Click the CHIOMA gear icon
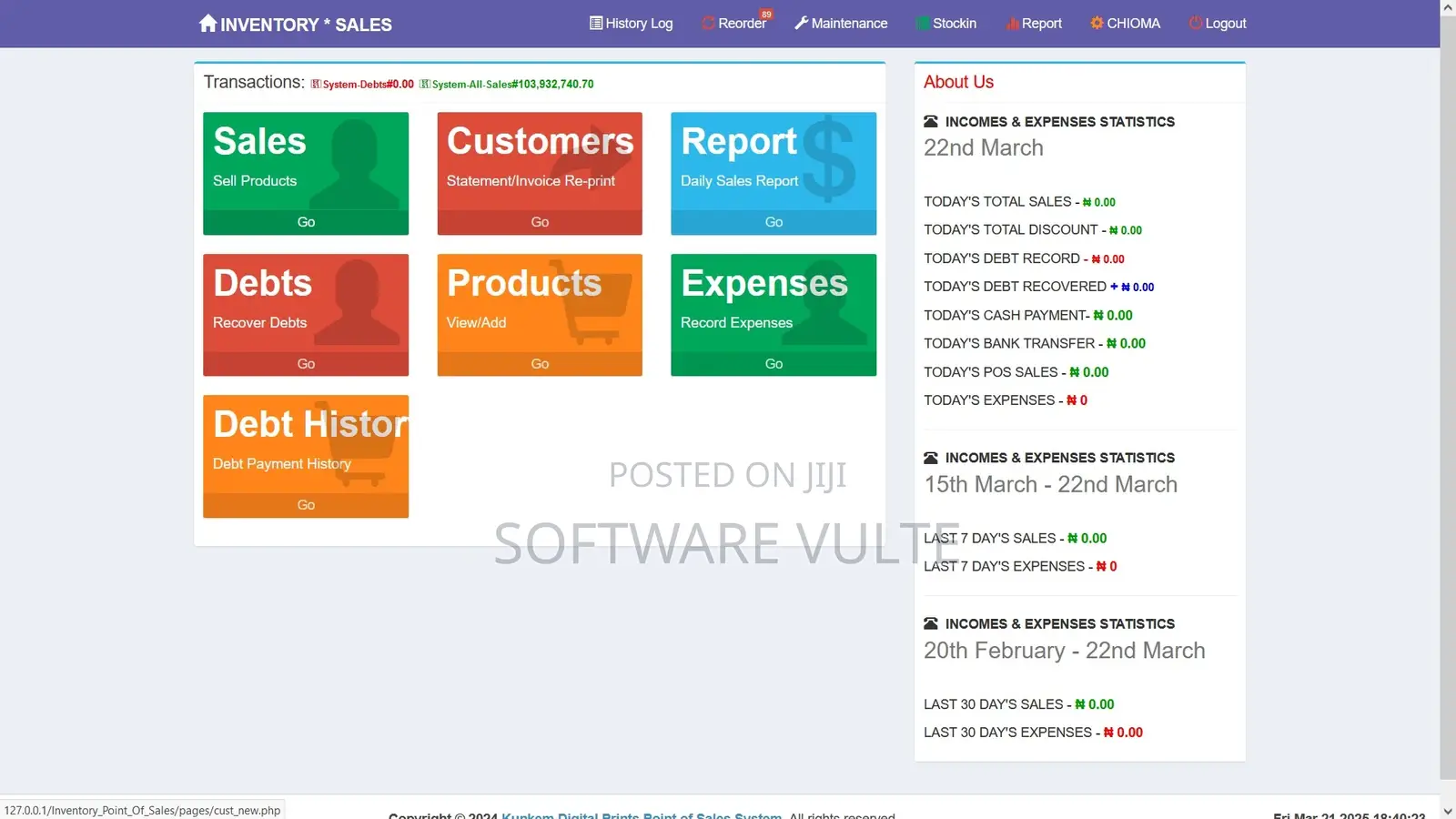Screen dimensions: 1456x819 [x=1097, y=23]
